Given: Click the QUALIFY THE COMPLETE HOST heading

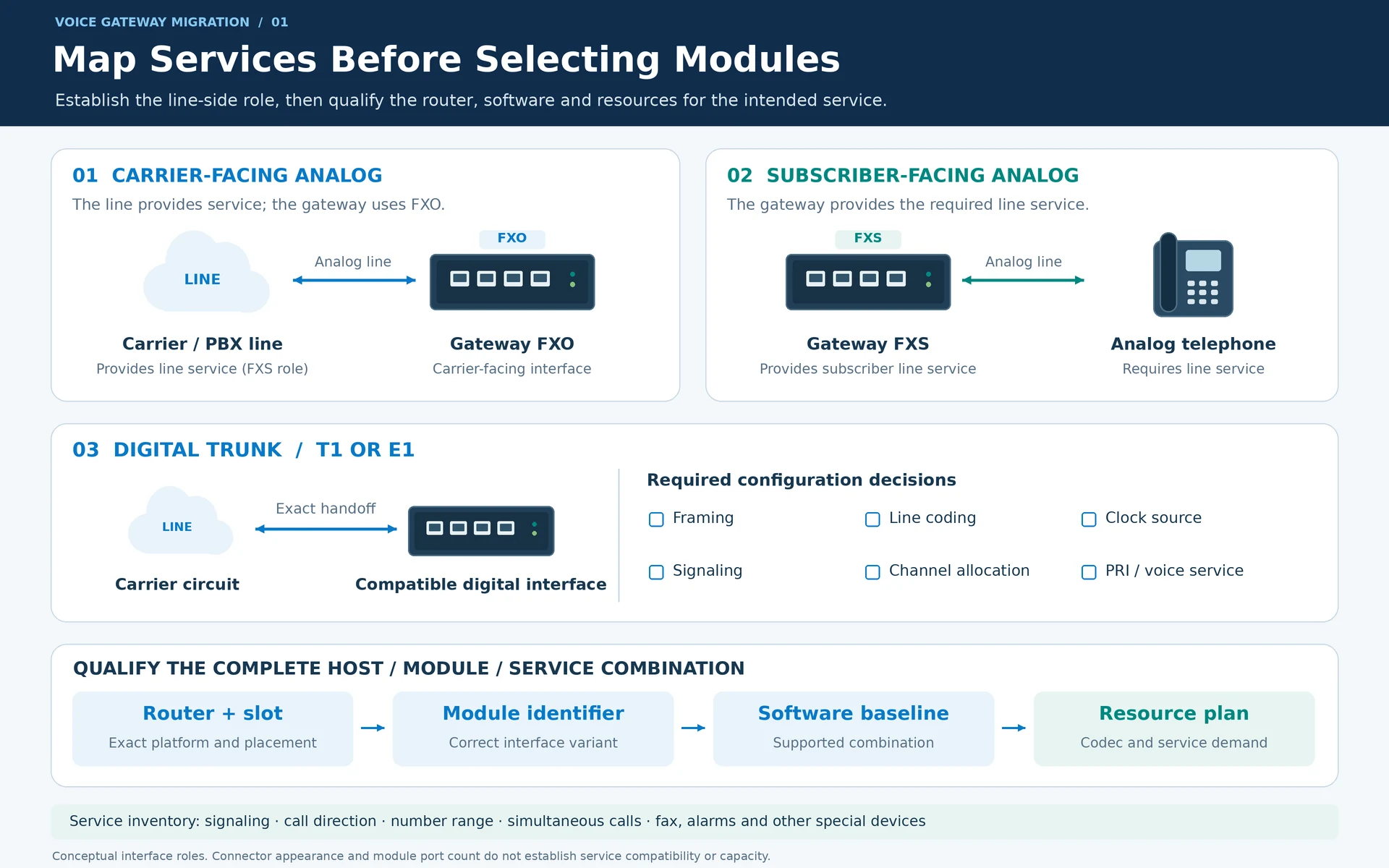Looking at the screenshot, I should point(409,668).
